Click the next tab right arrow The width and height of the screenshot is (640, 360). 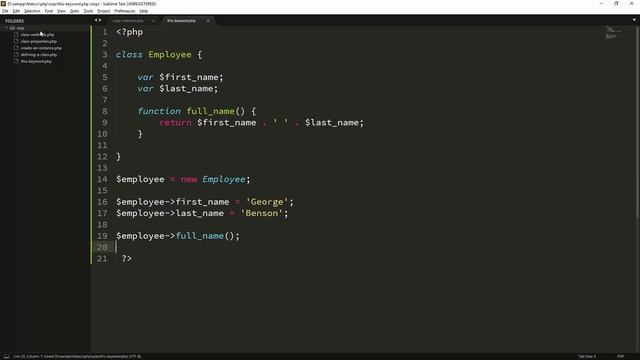[x=100, y=20]
